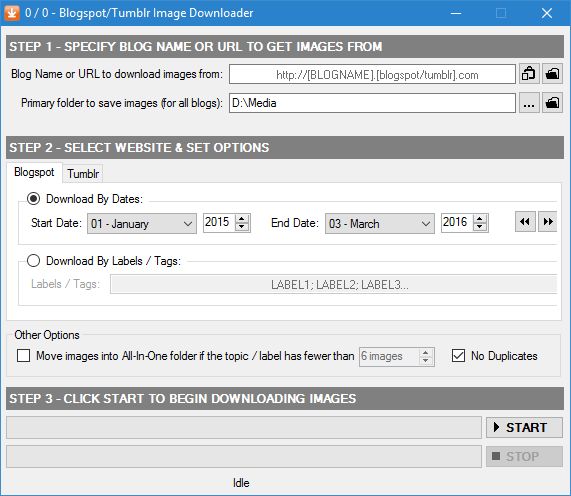This screenshot has height=496, width=571.
Task: Increase the start year 2015 with up arrow
Action: pos(242,219)
